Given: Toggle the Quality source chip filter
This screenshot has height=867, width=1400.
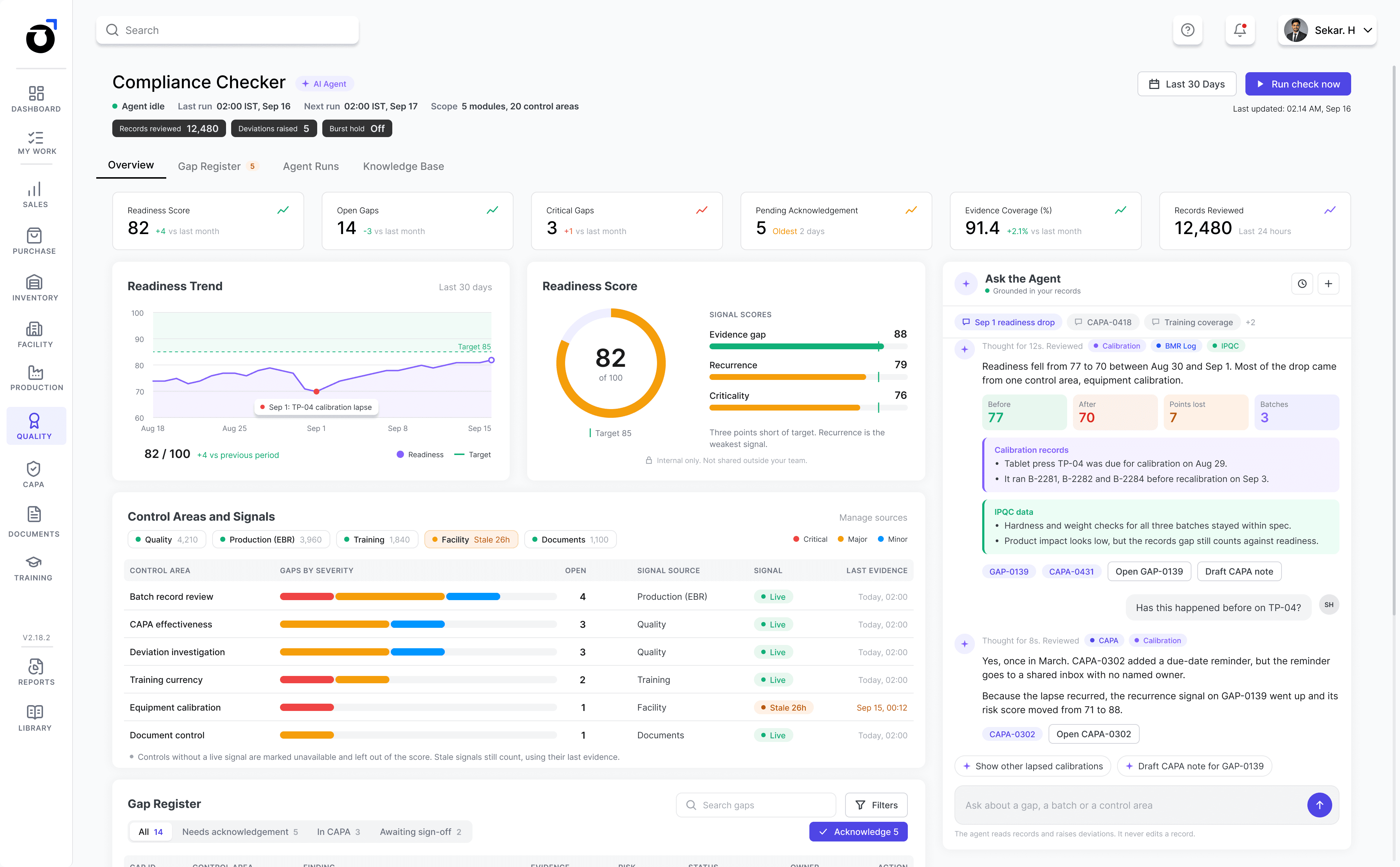Looking at the screenshot, I should tap(166, 539).
